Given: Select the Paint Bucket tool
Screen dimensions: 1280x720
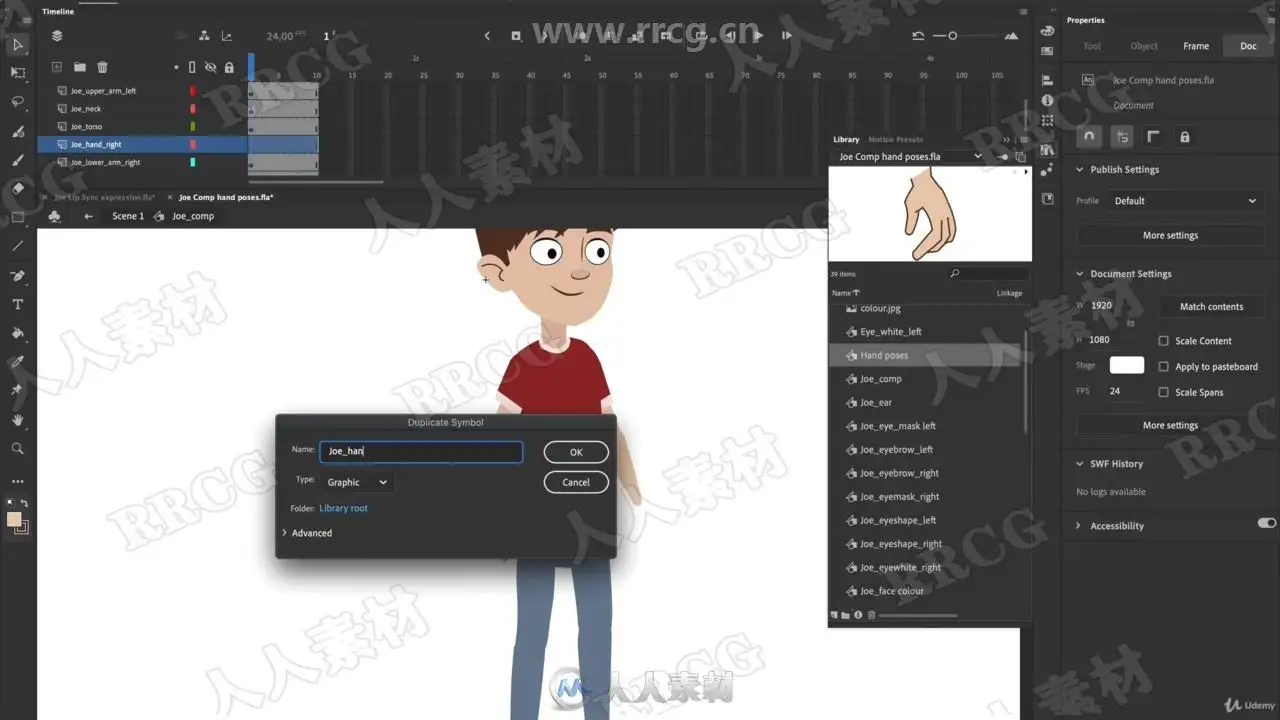Looking at the screenshot, I should pos(17,333).
